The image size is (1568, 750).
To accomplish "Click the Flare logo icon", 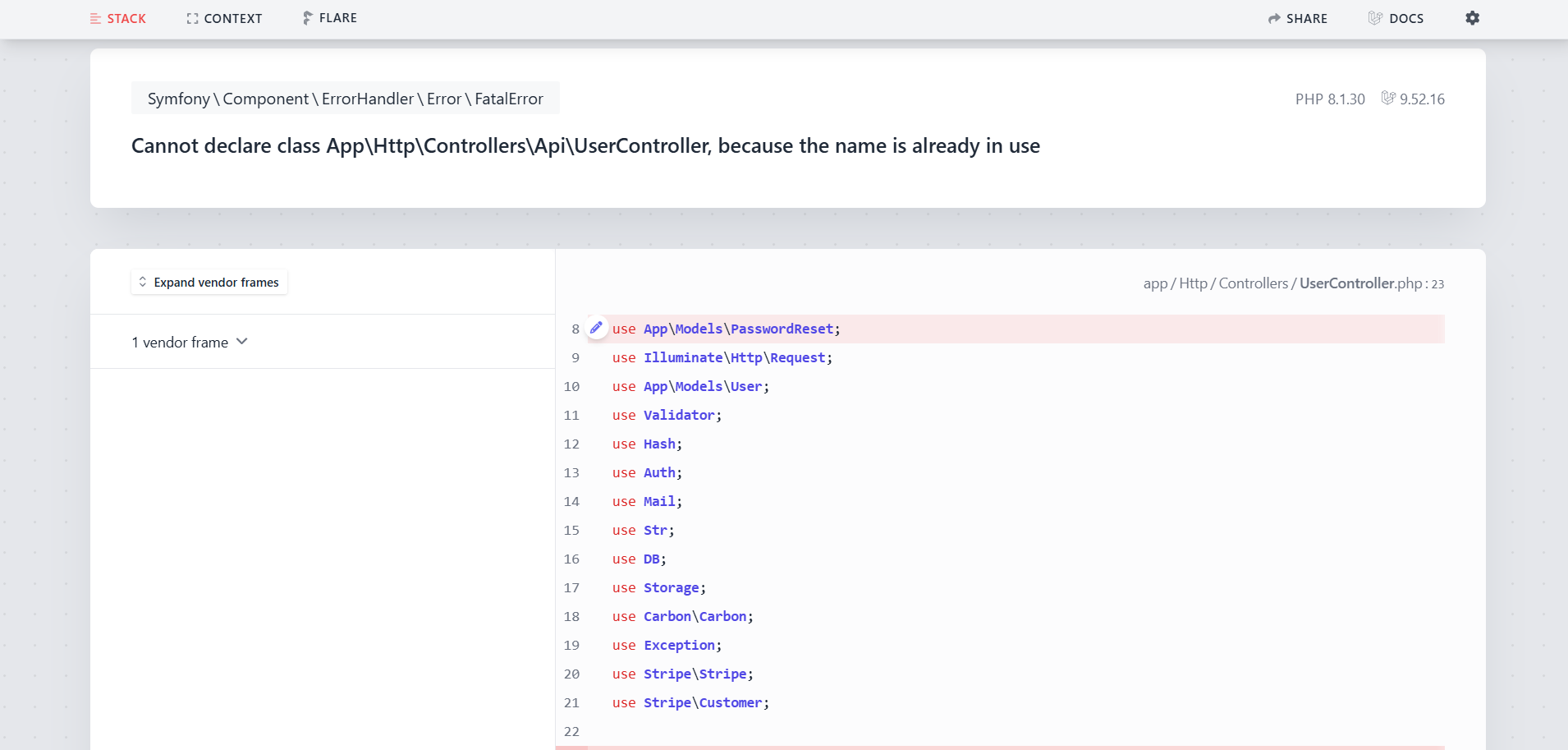I will [307, 18].
